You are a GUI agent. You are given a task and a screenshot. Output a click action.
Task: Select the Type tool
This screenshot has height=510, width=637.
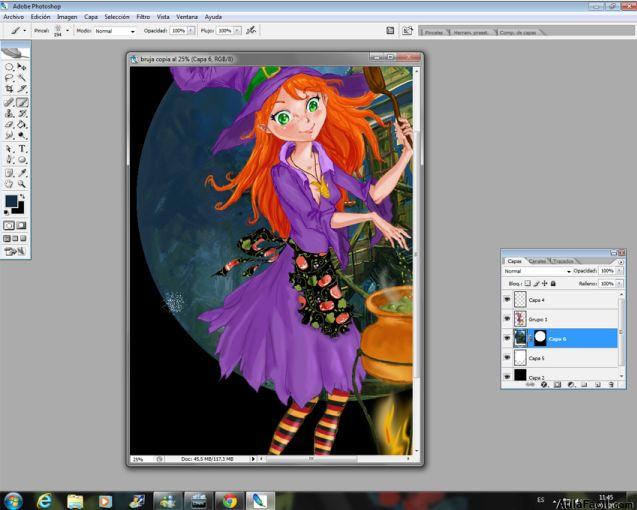point(22,149)
